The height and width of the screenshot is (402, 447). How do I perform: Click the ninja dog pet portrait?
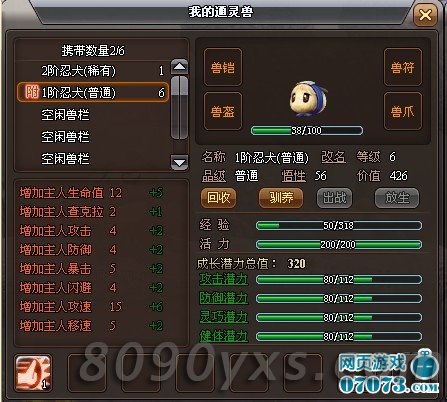[x=308, y=99]
